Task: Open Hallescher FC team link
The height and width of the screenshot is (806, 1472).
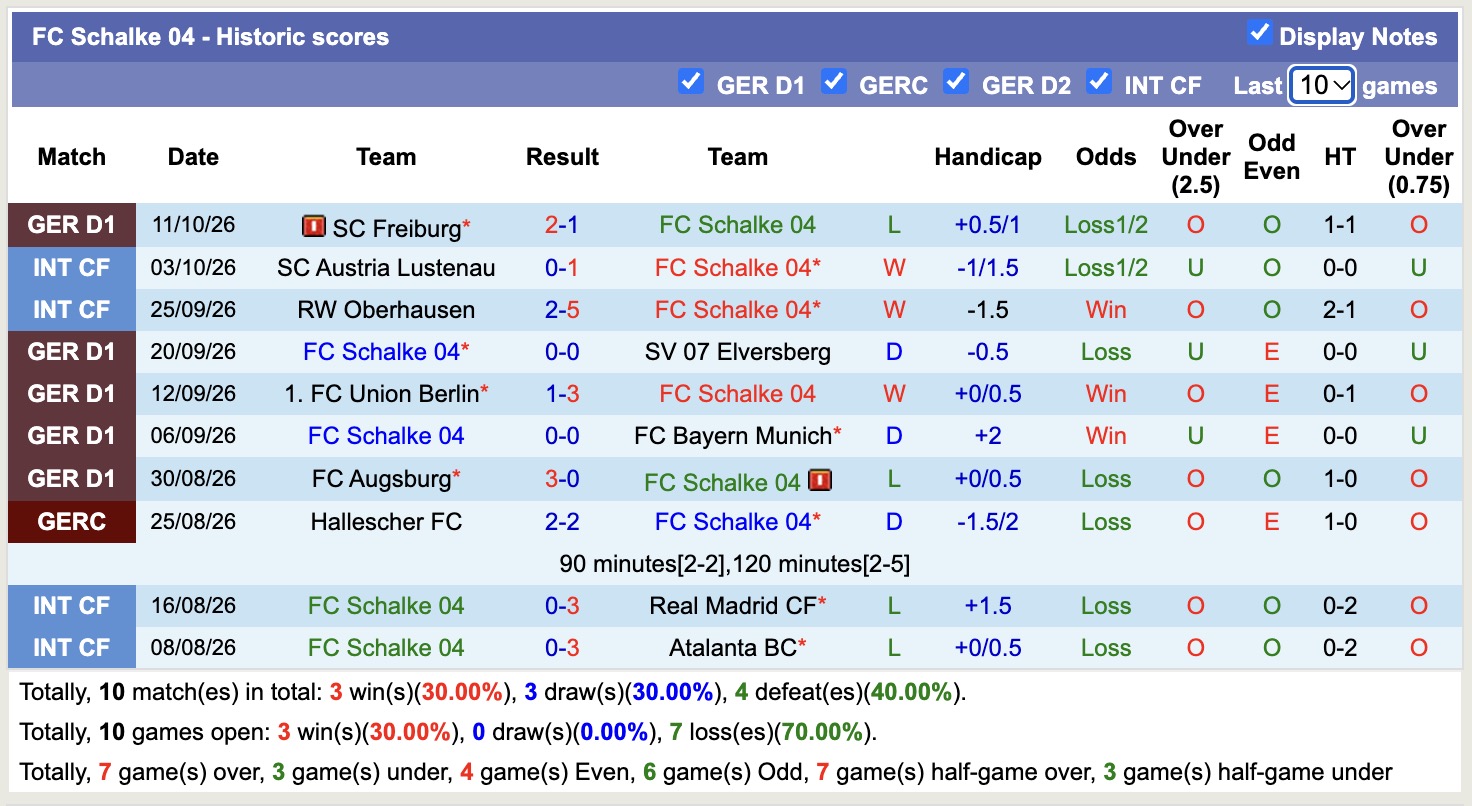Action: 386,522
